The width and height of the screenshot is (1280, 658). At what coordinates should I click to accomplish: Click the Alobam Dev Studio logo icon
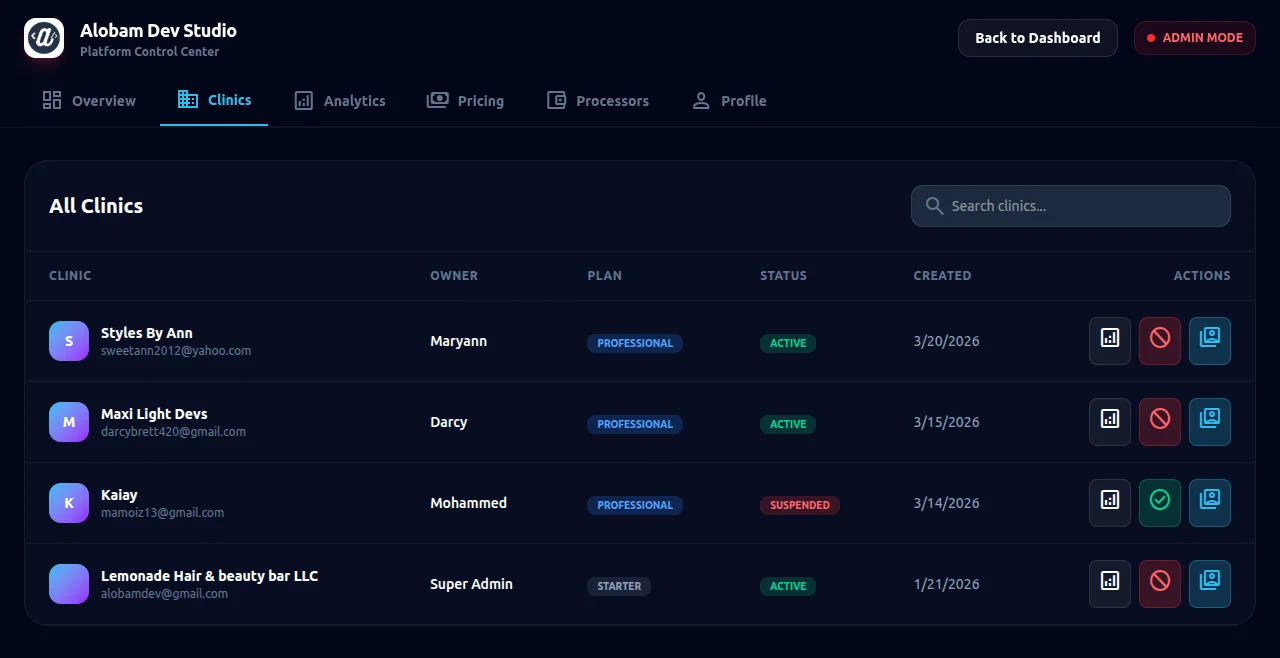point(44,38)
